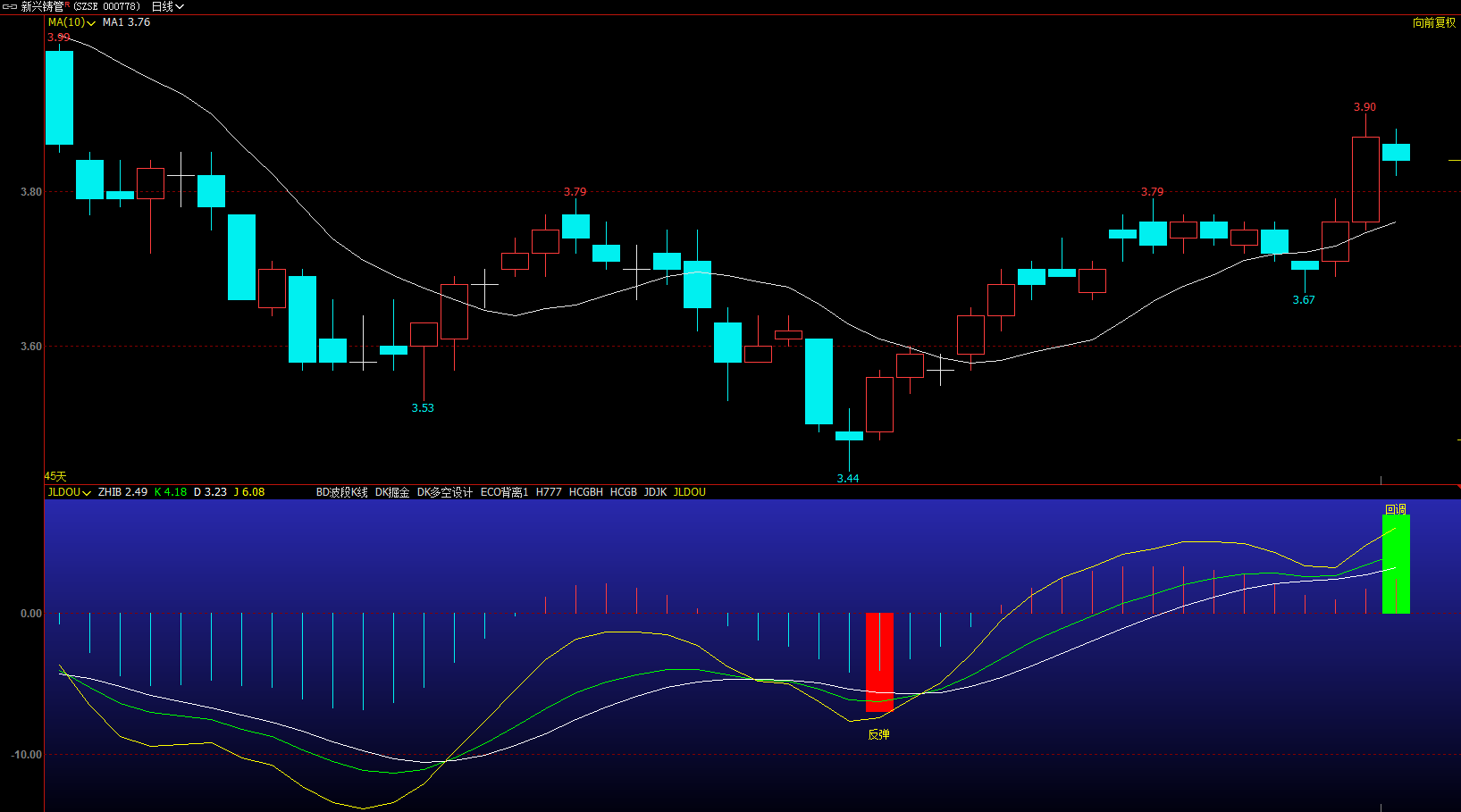Click the ZHIB 2.49 value
The image size is (1461, 812).
click(122, 492)
